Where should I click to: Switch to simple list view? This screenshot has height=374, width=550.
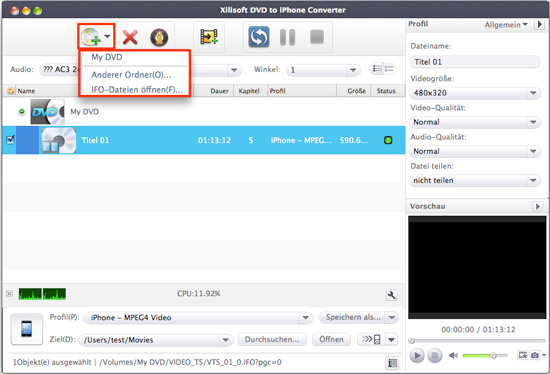pos(389,68)
